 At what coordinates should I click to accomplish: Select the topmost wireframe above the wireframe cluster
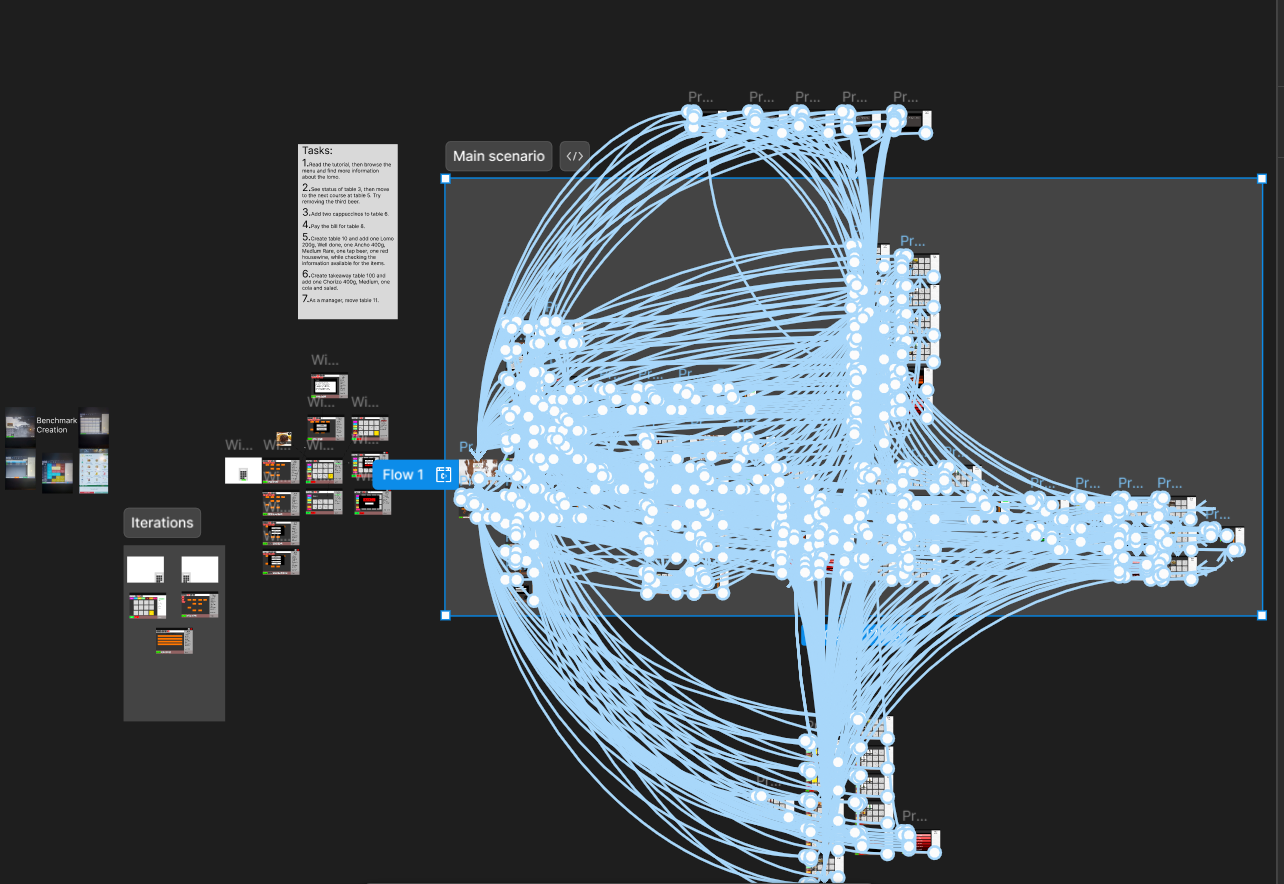(328, 386)
